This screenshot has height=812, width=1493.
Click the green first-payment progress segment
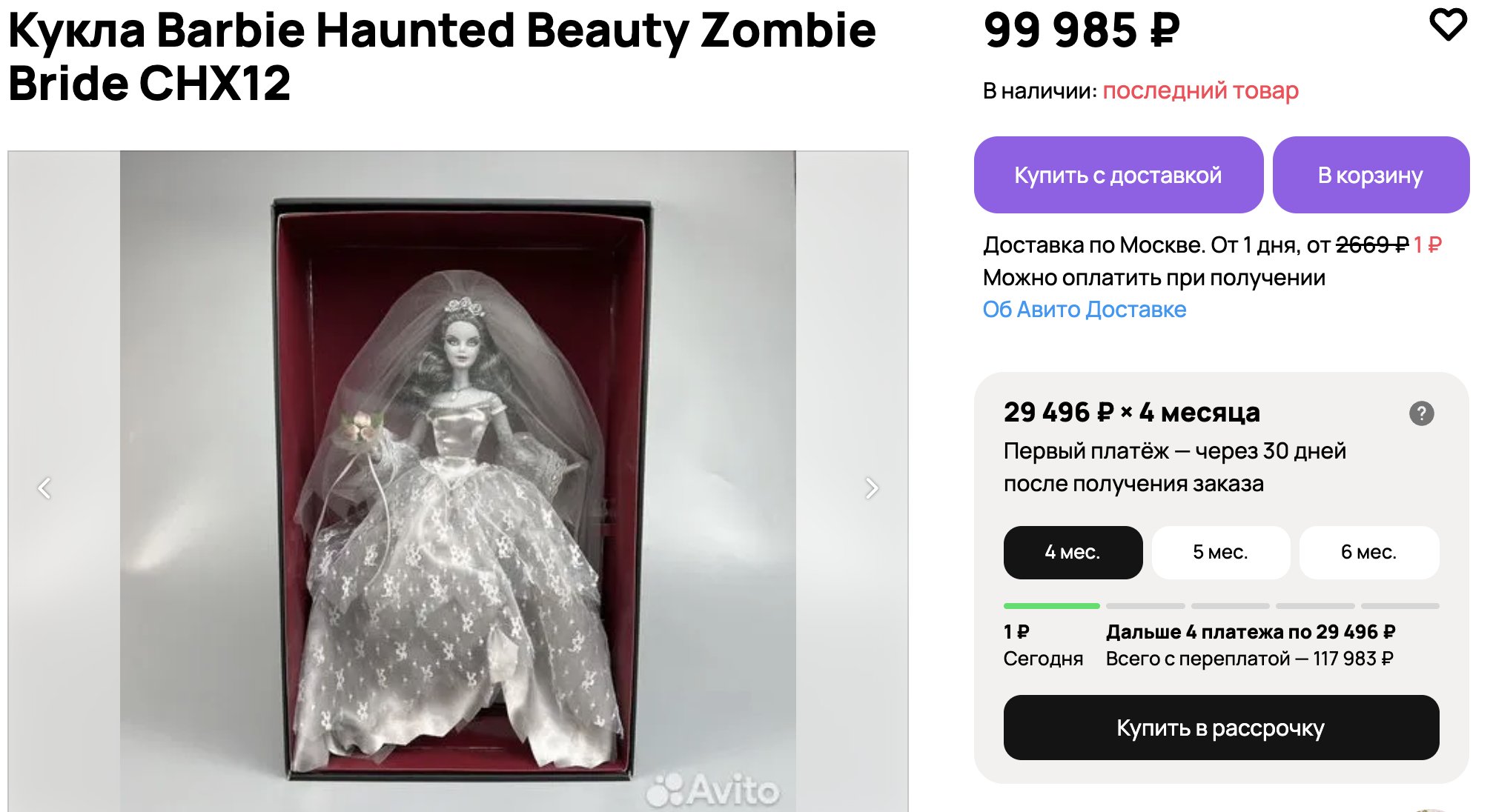tap(1051, 606)
